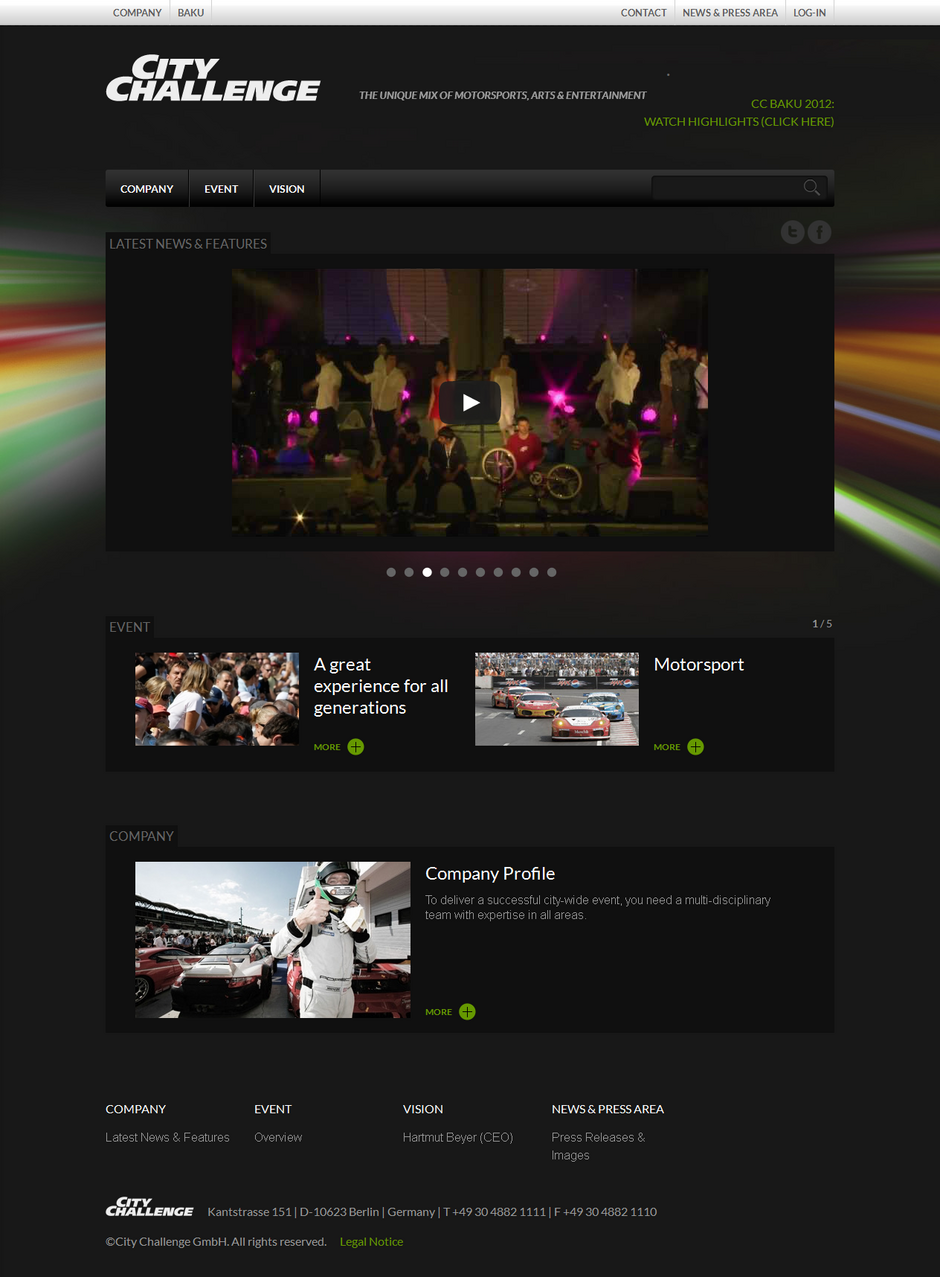Click the search magnifier icon
This screenshot has height=1277, width=940.
tap(812, 188)
